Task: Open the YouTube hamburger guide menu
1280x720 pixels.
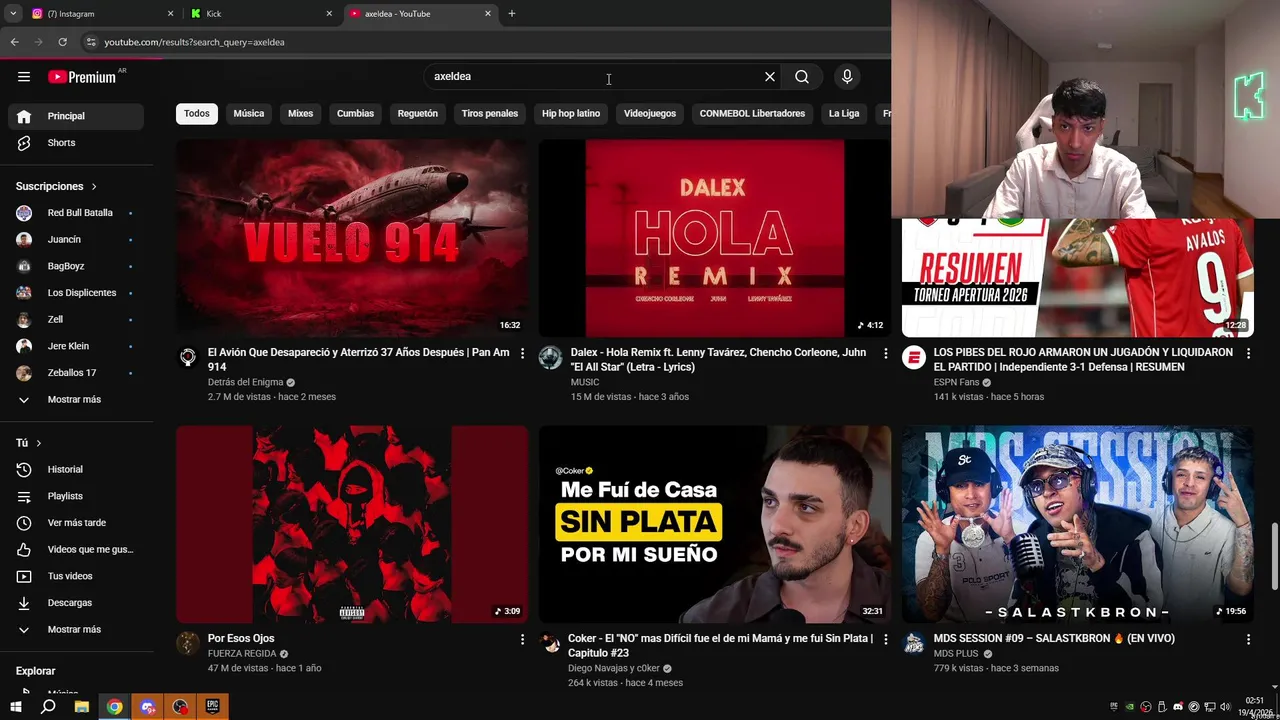Action: pos(24,77)
